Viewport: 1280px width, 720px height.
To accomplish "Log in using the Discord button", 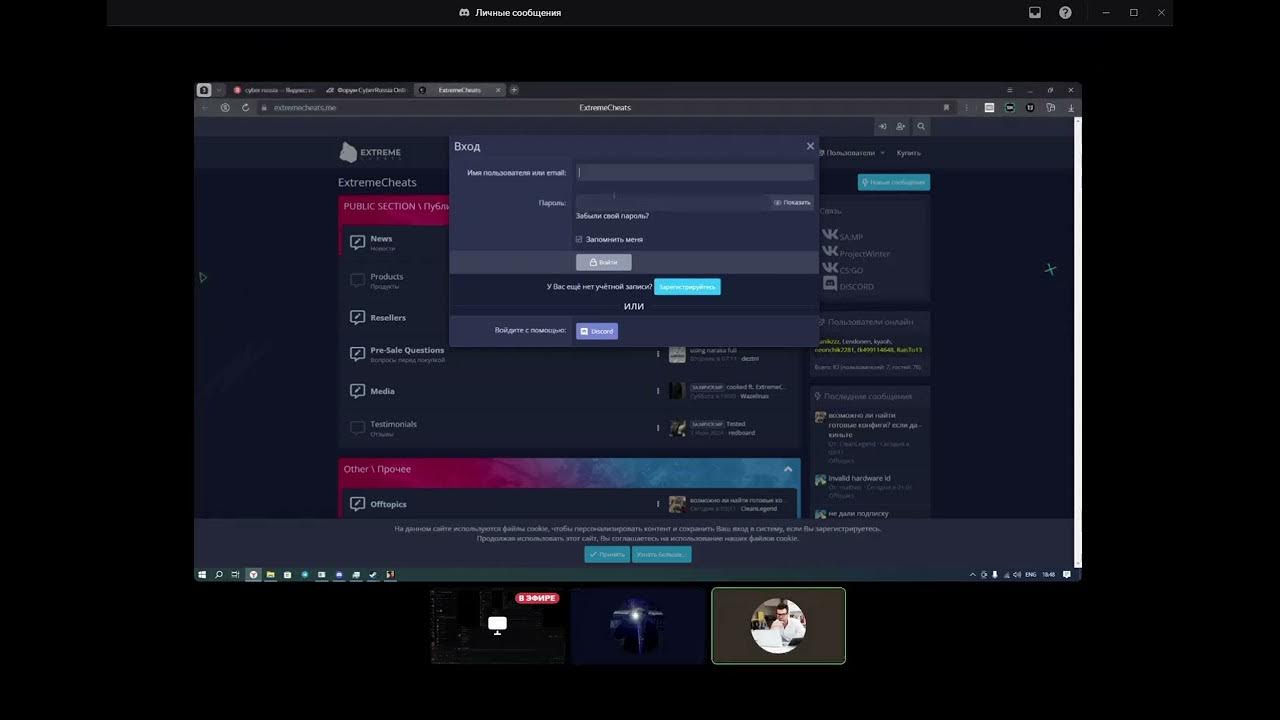I will 597,331.
